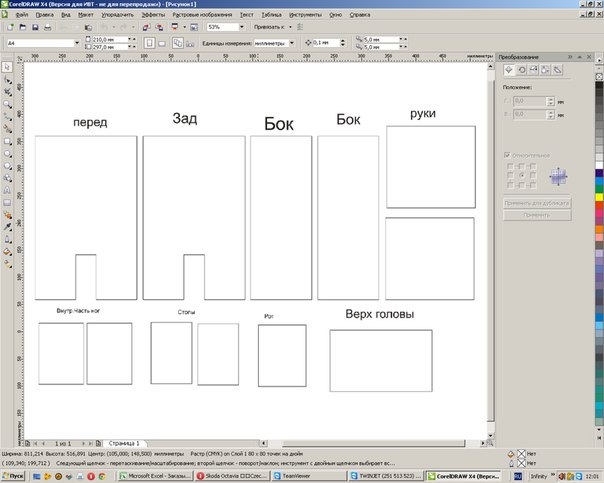
Task: Open the Файл menu
Action: (x=22, y=15)
